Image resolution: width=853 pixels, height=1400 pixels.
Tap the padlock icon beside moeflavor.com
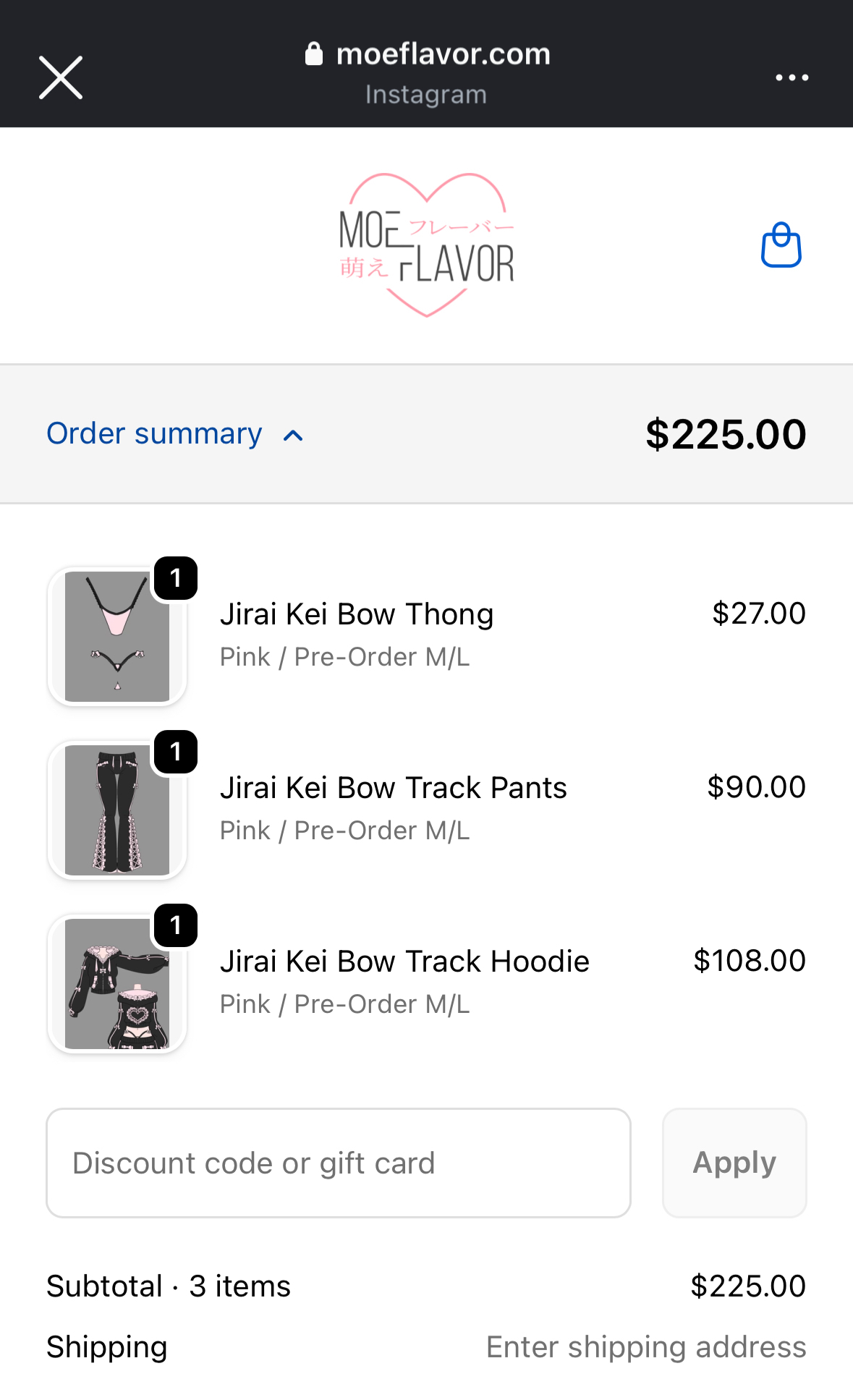[313, 54]
